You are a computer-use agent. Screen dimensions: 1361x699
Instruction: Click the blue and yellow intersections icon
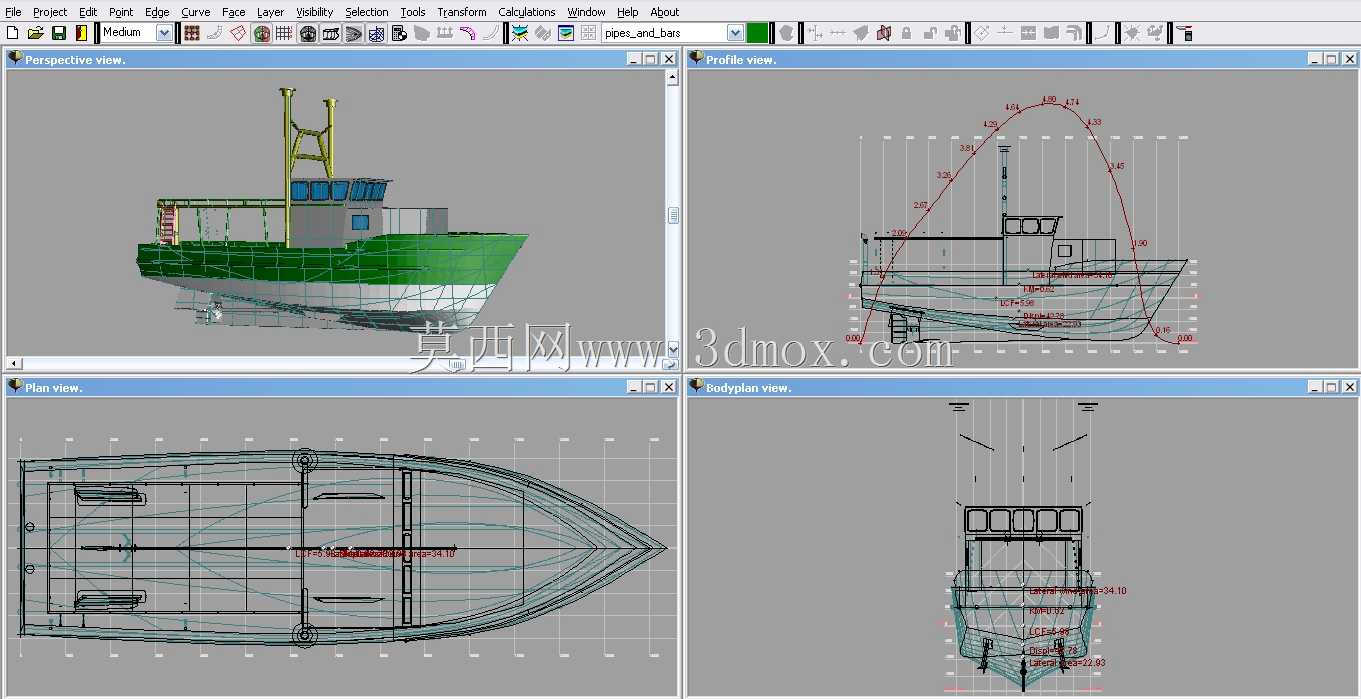coord(520,33)
